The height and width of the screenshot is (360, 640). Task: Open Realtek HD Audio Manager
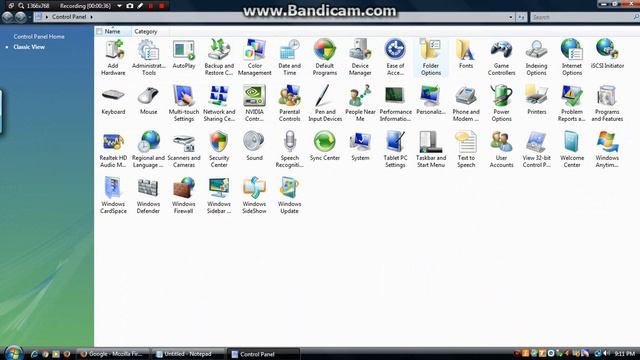[113, 150]
